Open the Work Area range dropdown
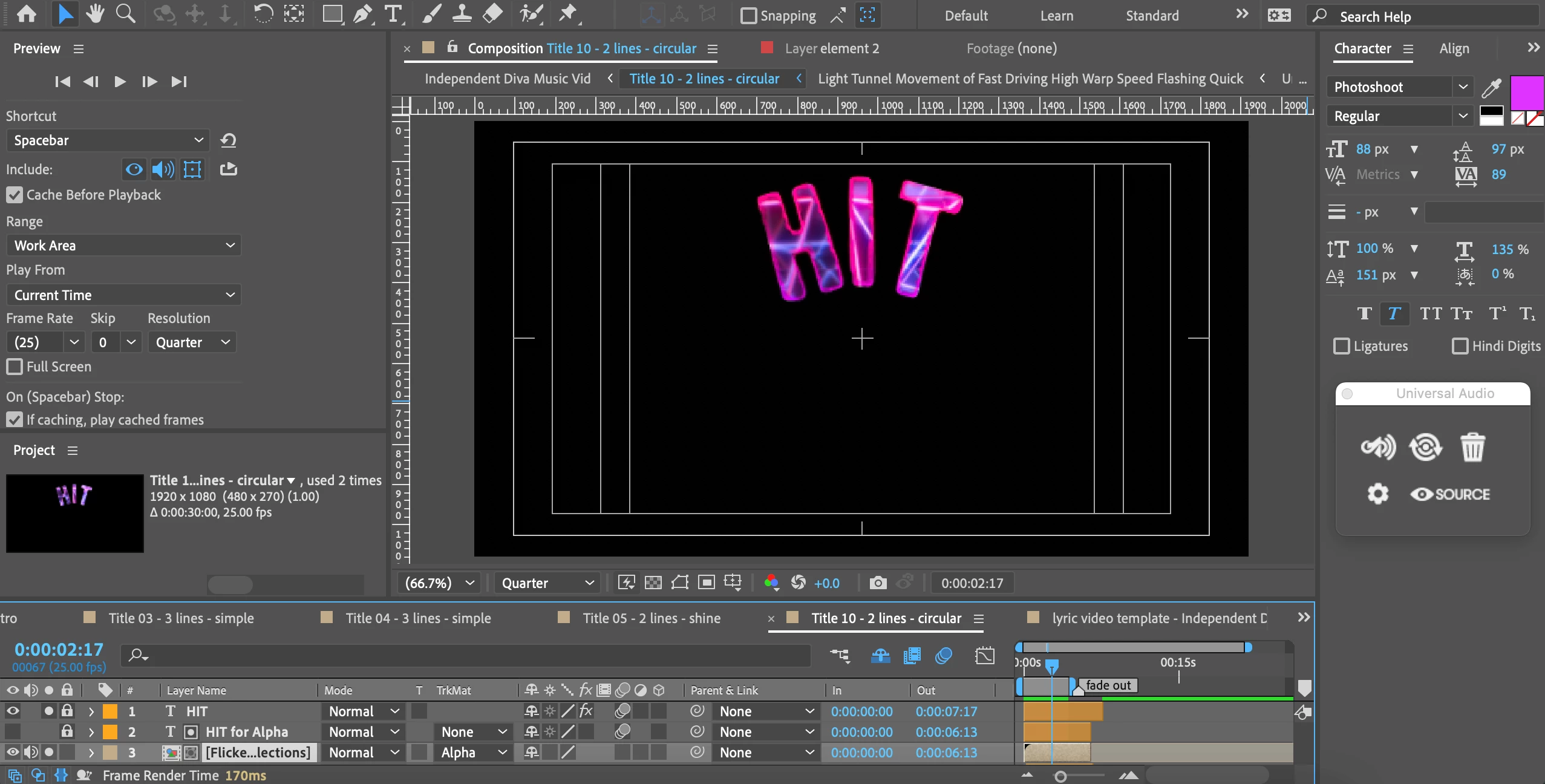This screenshot has height=784, width=1545. [x=123, y=246]
